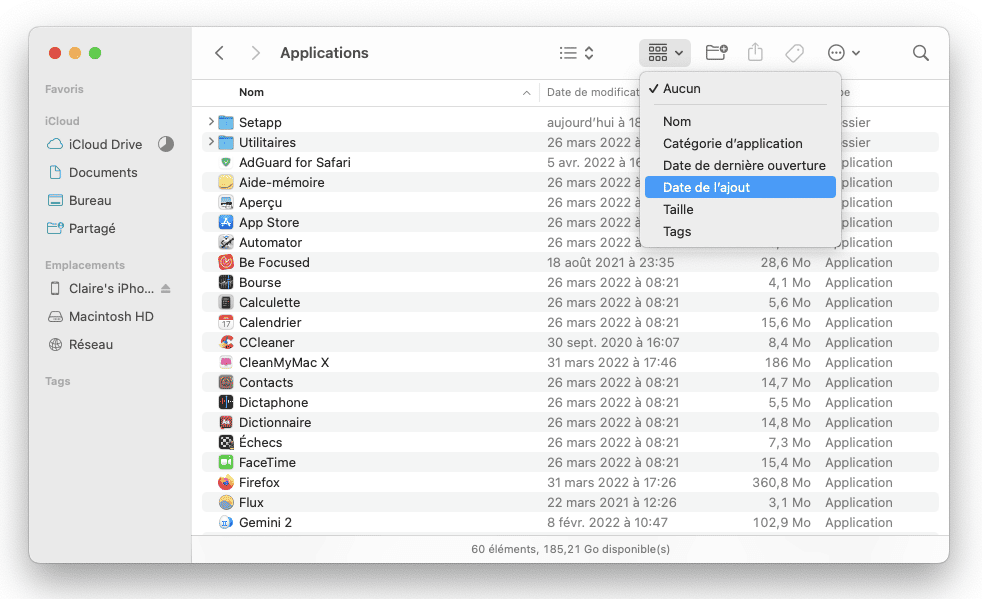The width and height of the screenshot is (982, 599).
Task: Open the search magnifier icon
Action: 921,53
